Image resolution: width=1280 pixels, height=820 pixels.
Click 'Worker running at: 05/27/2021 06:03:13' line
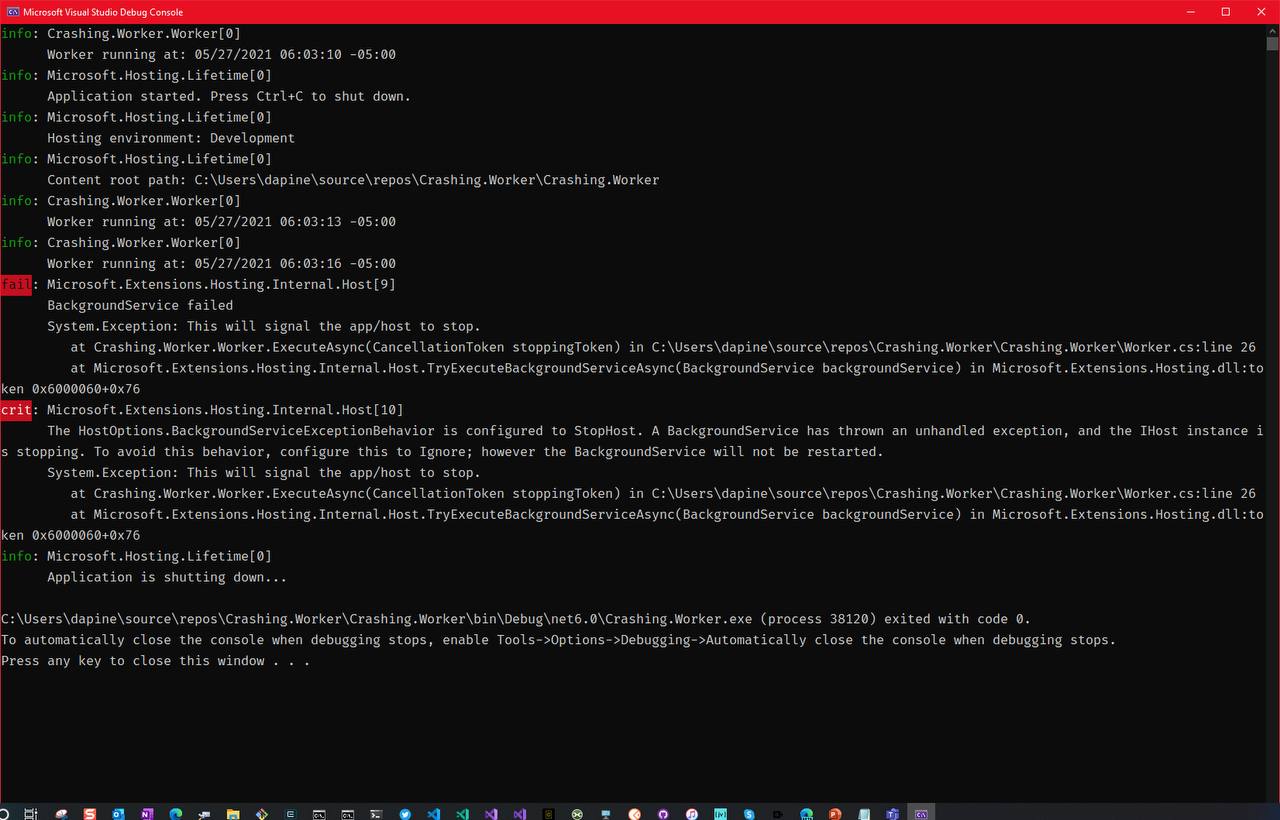221,221
